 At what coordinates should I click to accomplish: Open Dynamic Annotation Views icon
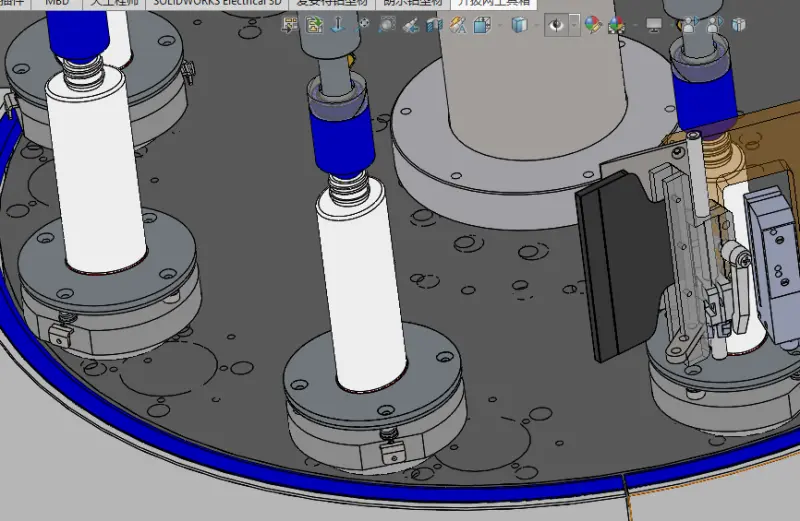point(458,24)
